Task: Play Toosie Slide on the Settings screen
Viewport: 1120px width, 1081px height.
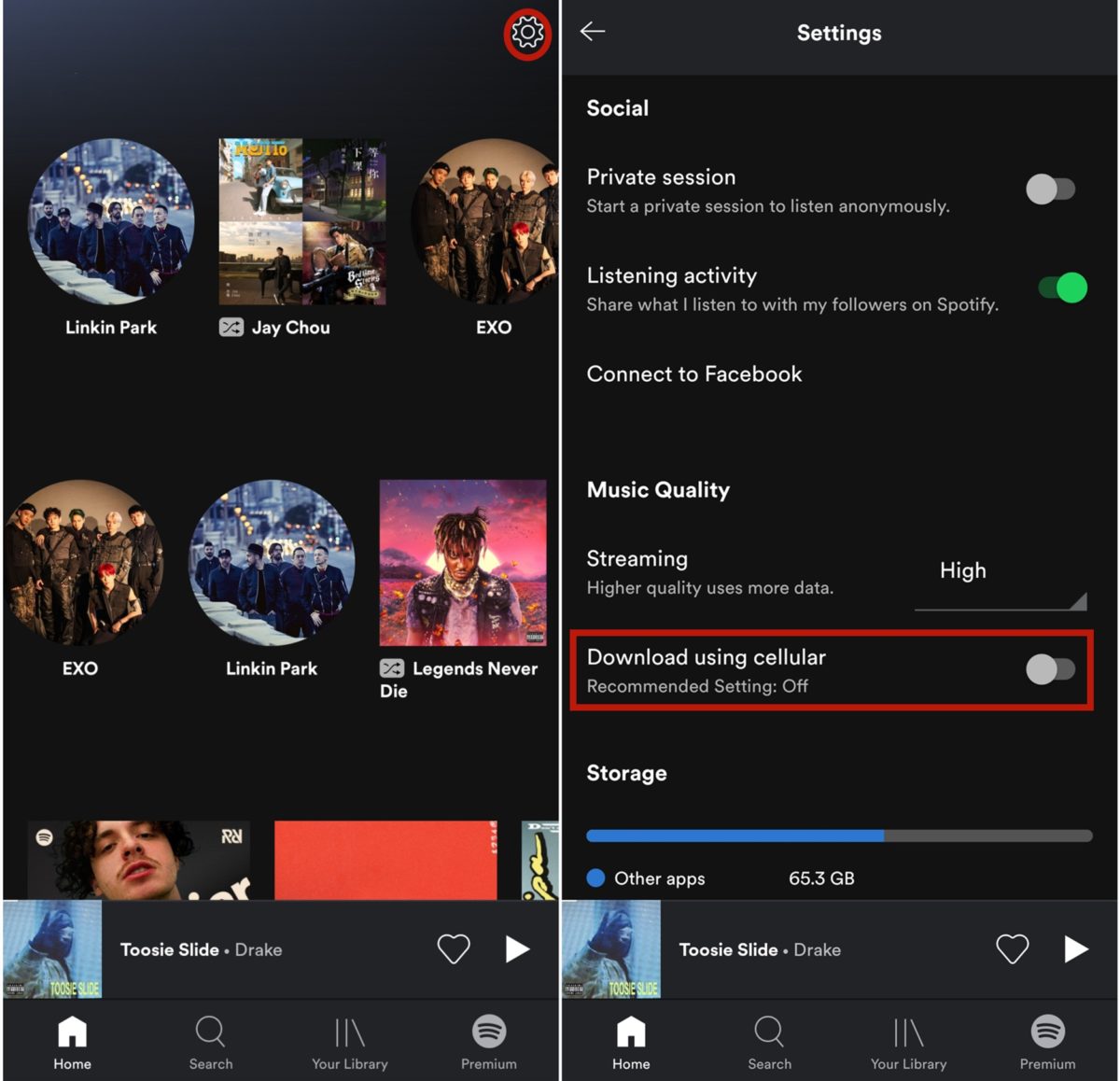Action: pos(1076,949)
